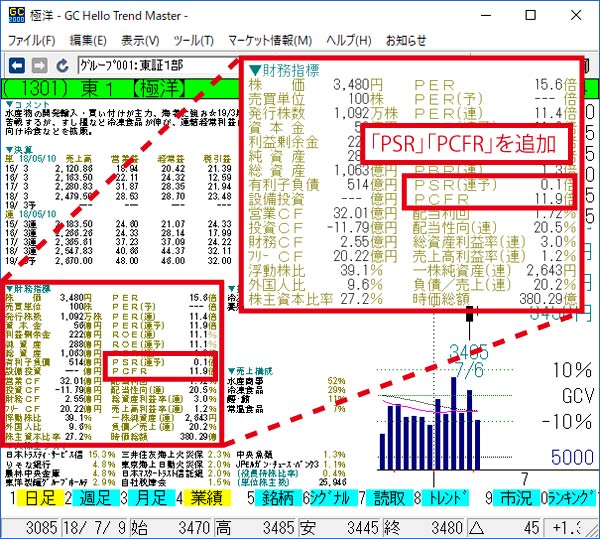Select the 15/3 earnings row 2,120.86
Image resolution: width=600 pixels, height=539 pixels.
(x=119, y=168)
